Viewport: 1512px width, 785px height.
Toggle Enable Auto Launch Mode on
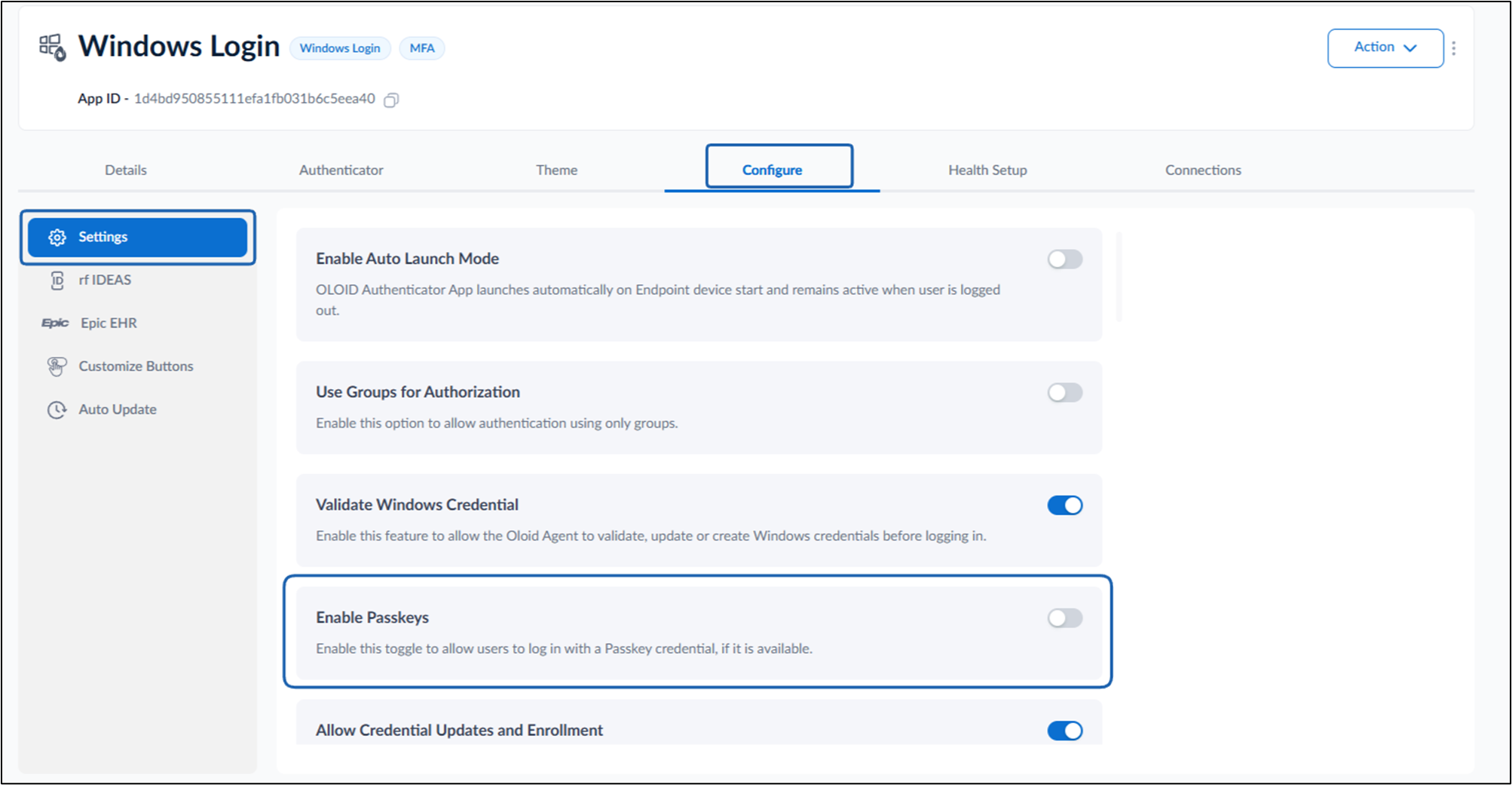(x=1064, y=259)
